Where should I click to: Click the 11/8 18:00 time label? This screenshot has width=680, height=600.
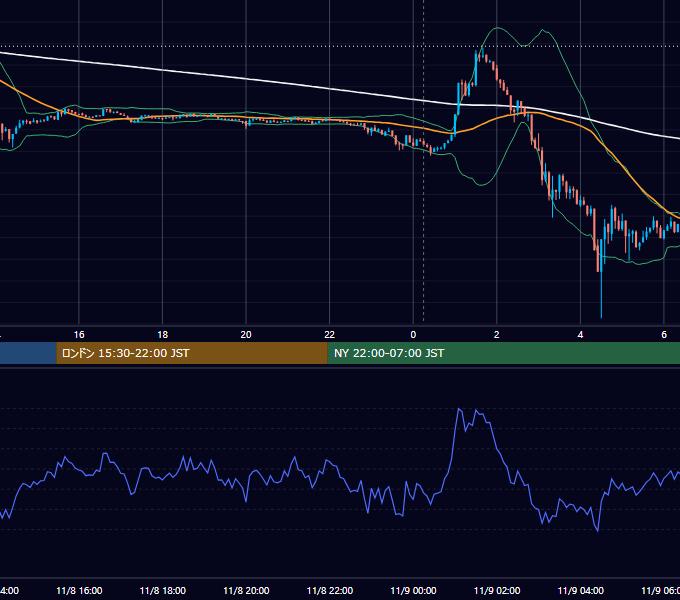pos(163,590)
